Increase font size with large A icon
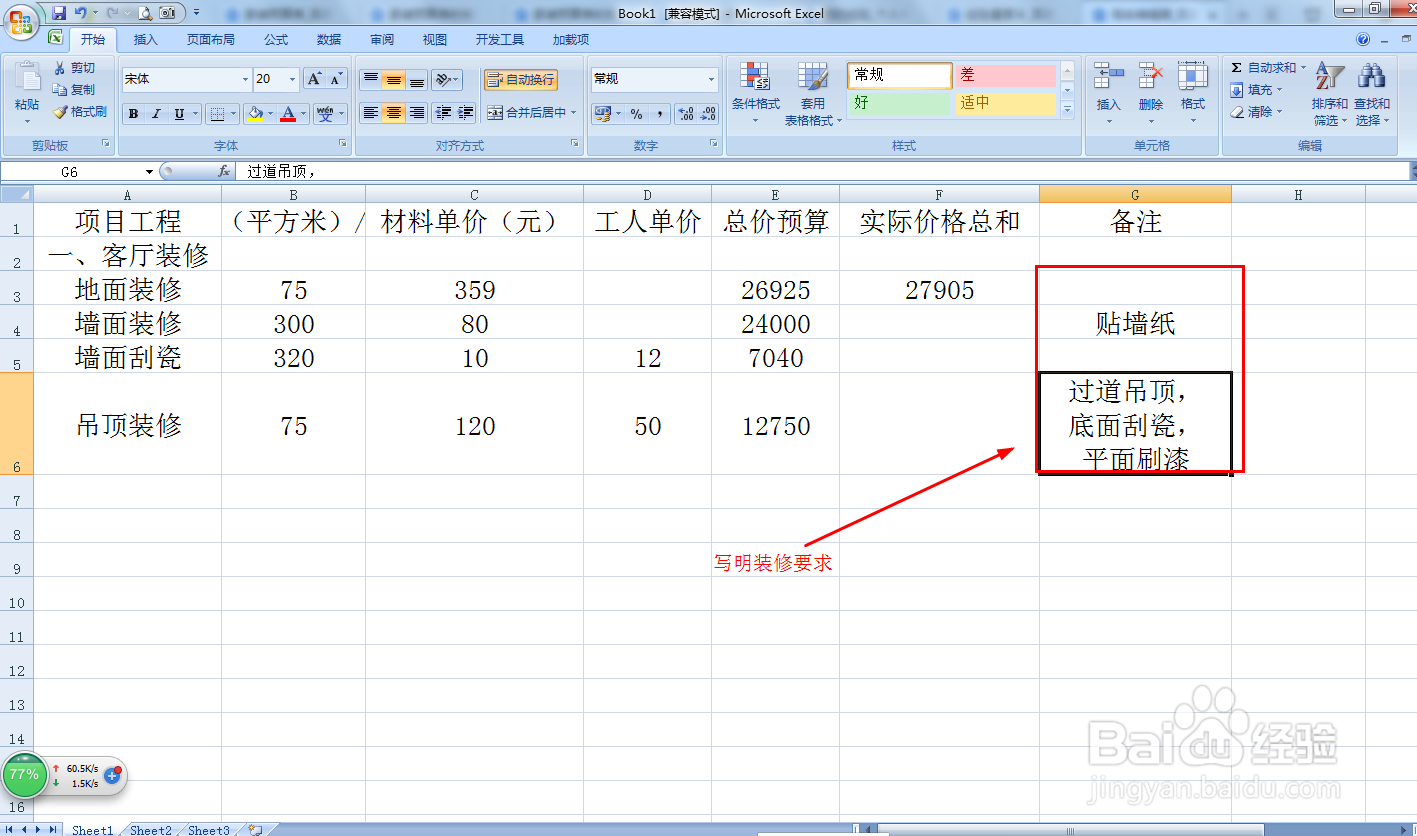Viewport: 1417px width, 836px height. (x=314, y=79)
